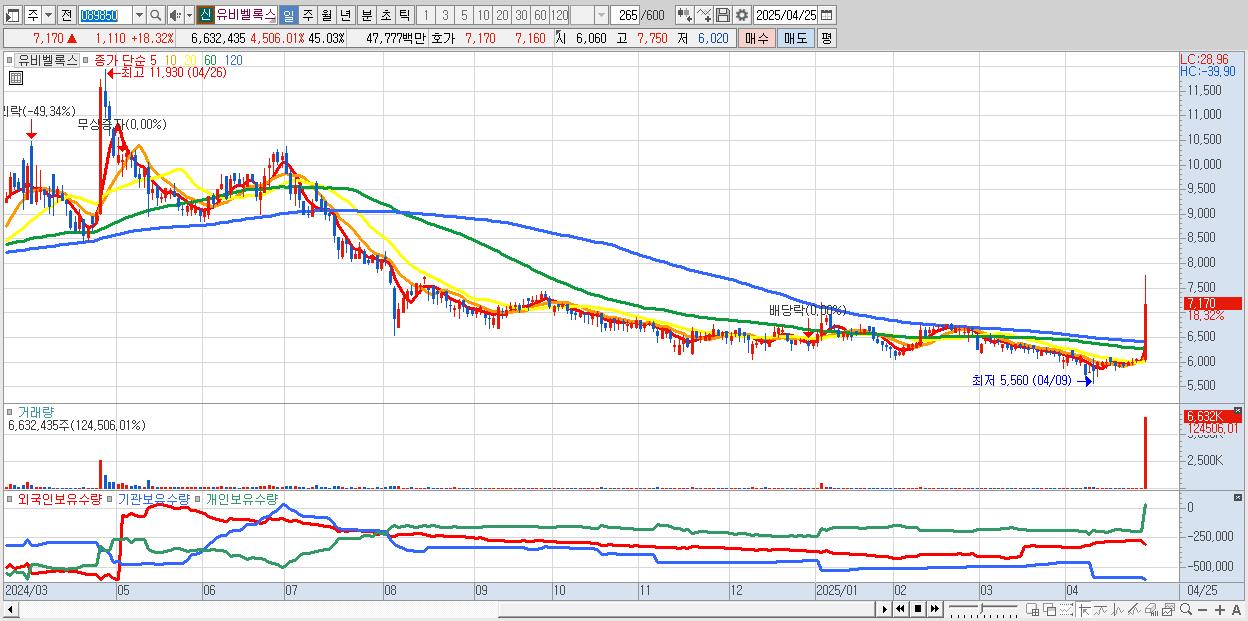Click the 유비벨록스 stock name in toolbar
The image size is (1248, 621).
pyautogui.click(x=246, y=15)
